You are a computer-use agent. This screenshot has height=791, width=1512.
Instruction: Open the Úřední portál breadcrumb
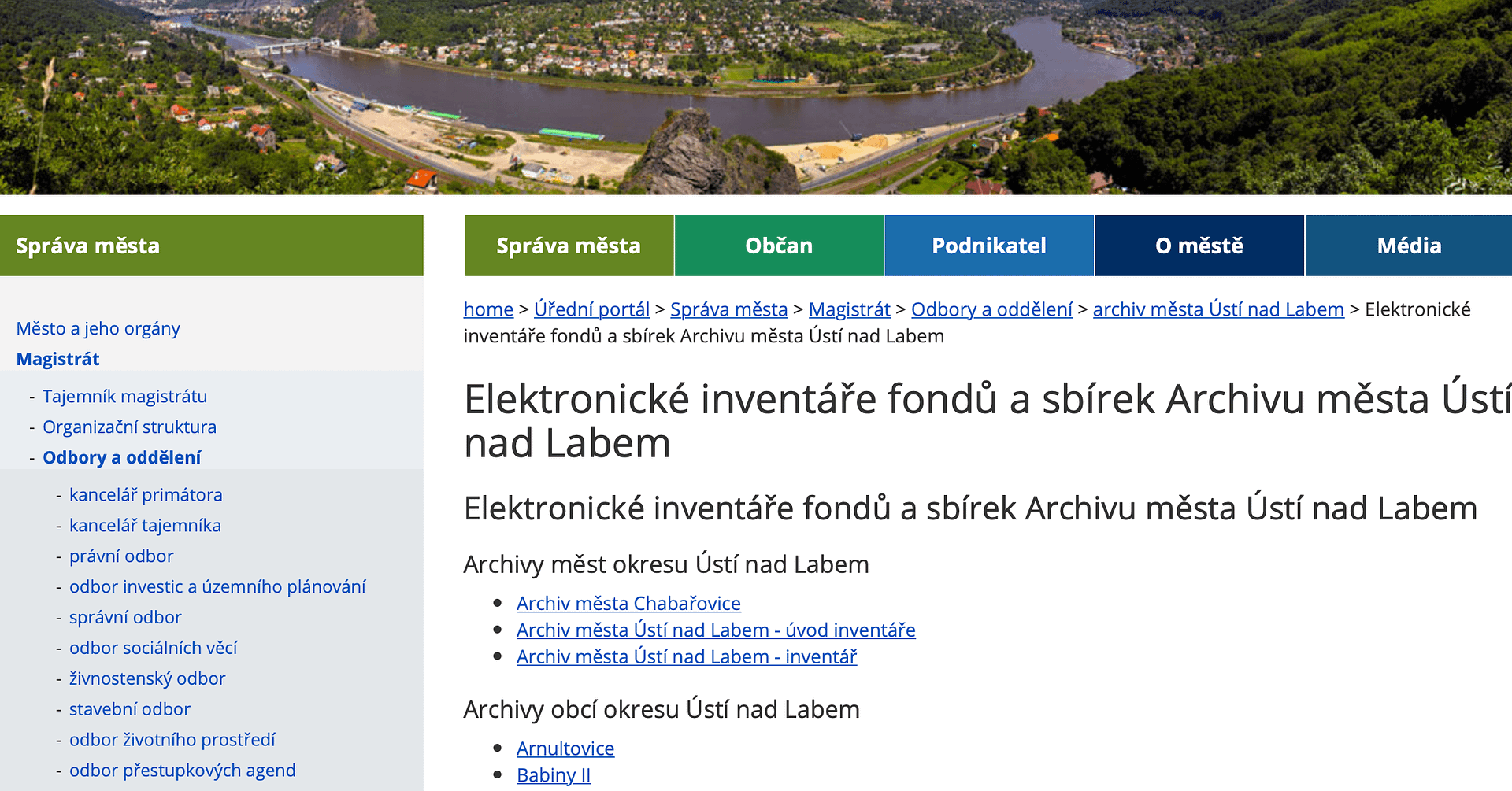(x=591, y=309)
